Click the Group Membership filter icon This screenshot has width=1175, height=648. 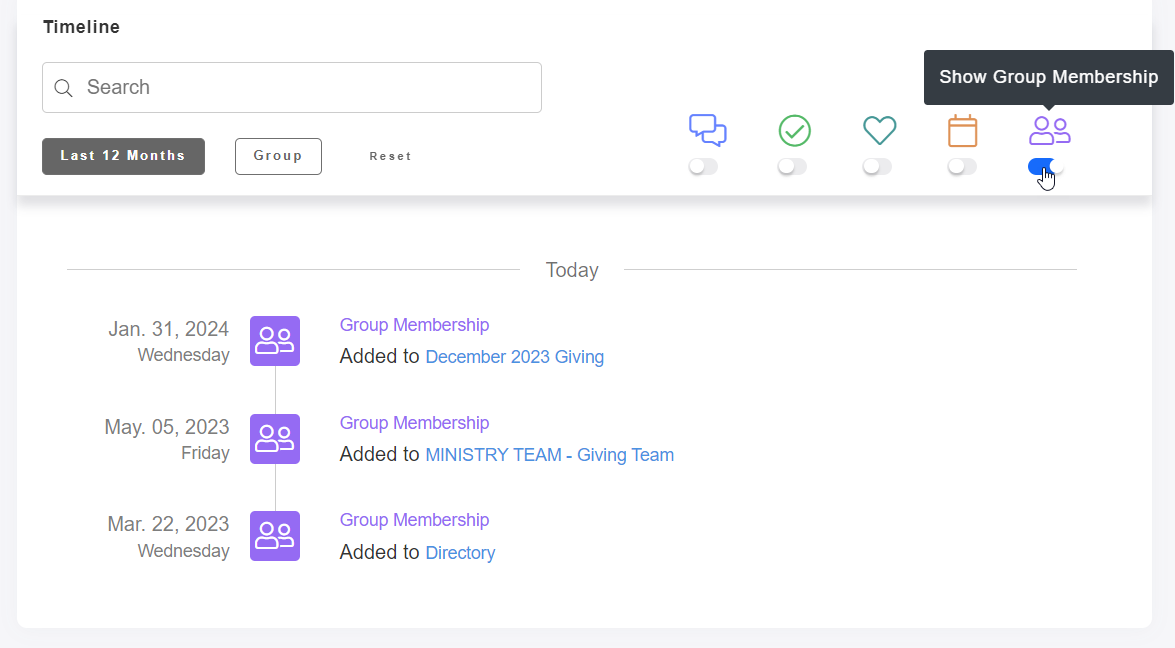click(x=1048, y=130)
